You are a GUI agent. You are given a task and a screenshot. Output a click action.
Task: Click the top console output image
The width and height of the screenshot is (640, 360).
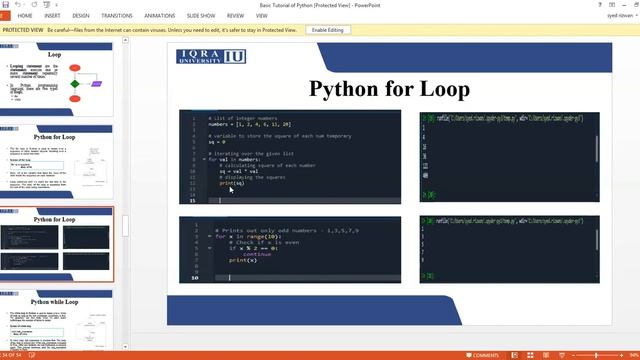pyautogui.click(x=509, y=157)
